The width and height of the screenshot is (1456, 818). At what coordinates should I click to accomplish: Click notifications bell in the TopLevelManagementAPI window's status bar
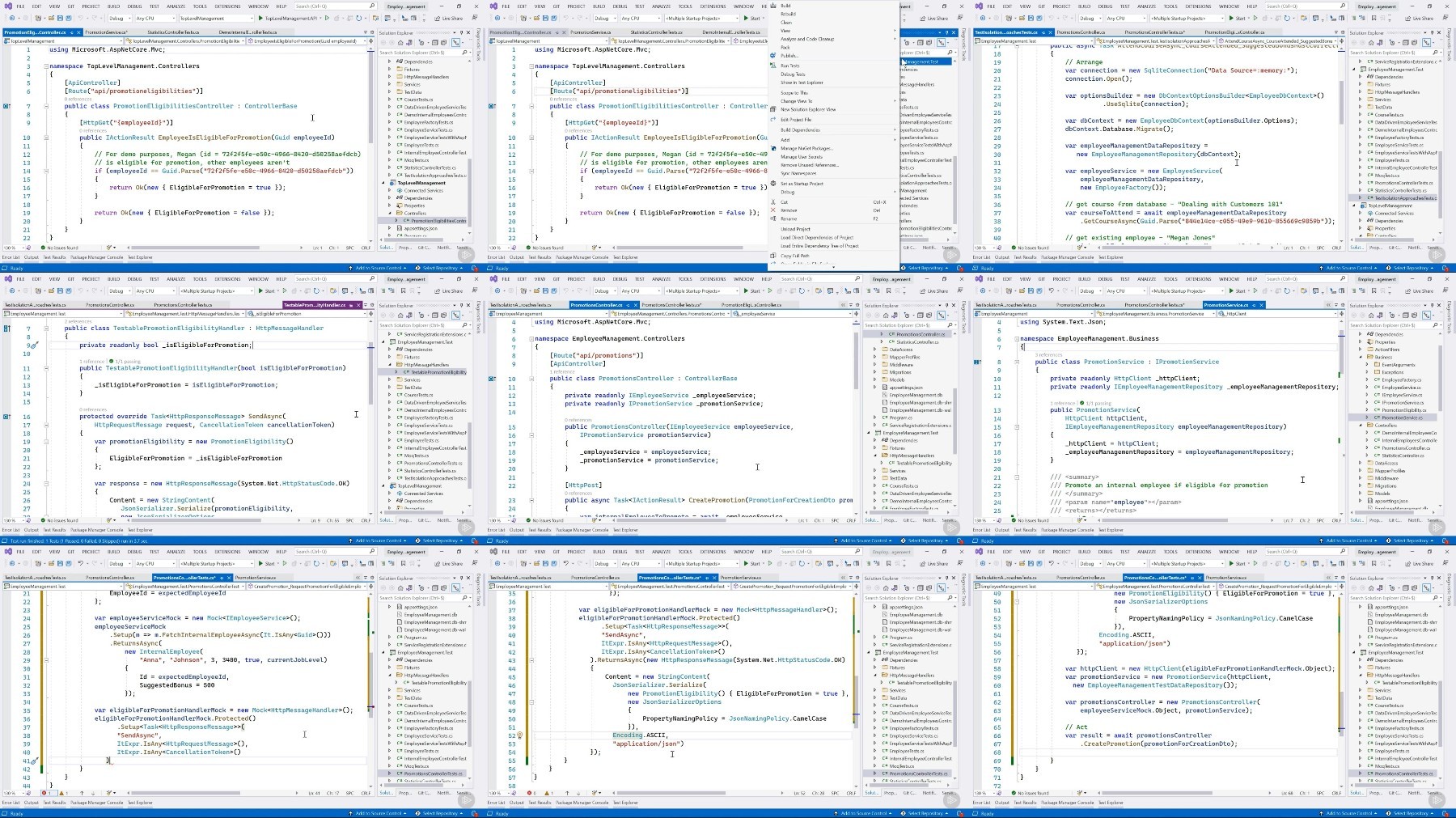point(475,268)
